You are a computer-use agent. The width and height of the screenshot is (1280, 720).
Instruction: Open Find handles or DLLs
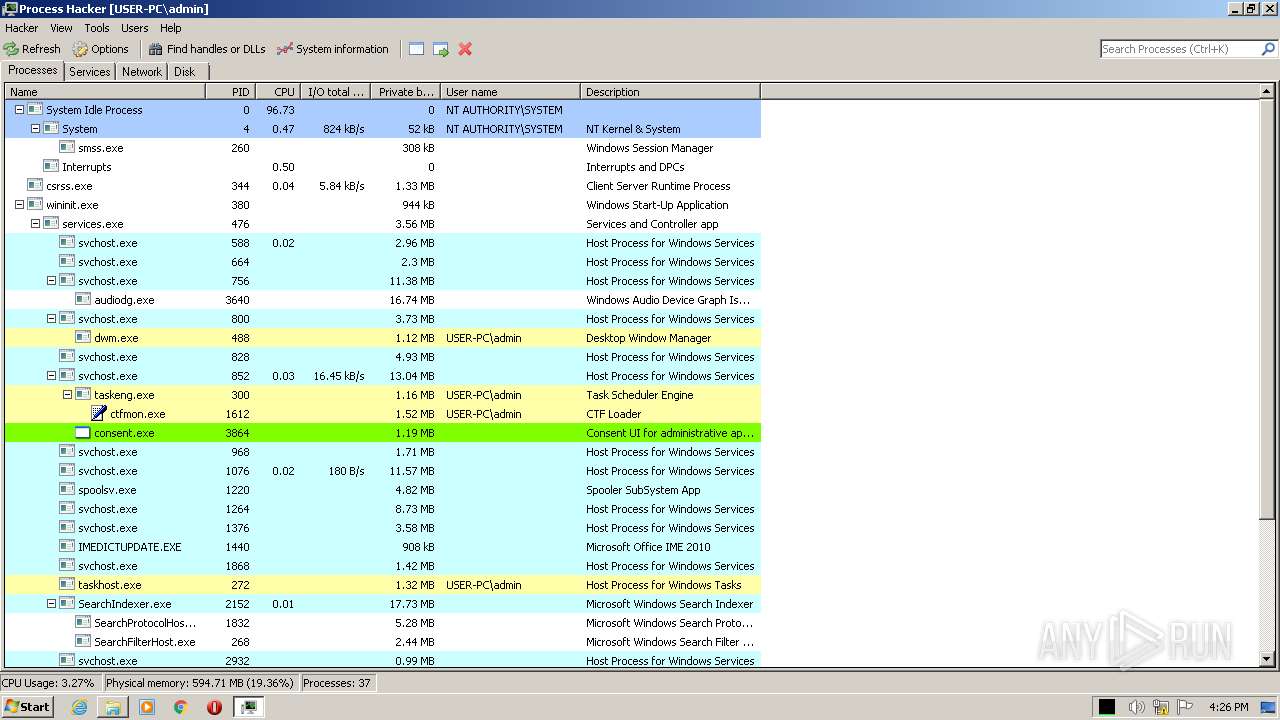(207, 49)
